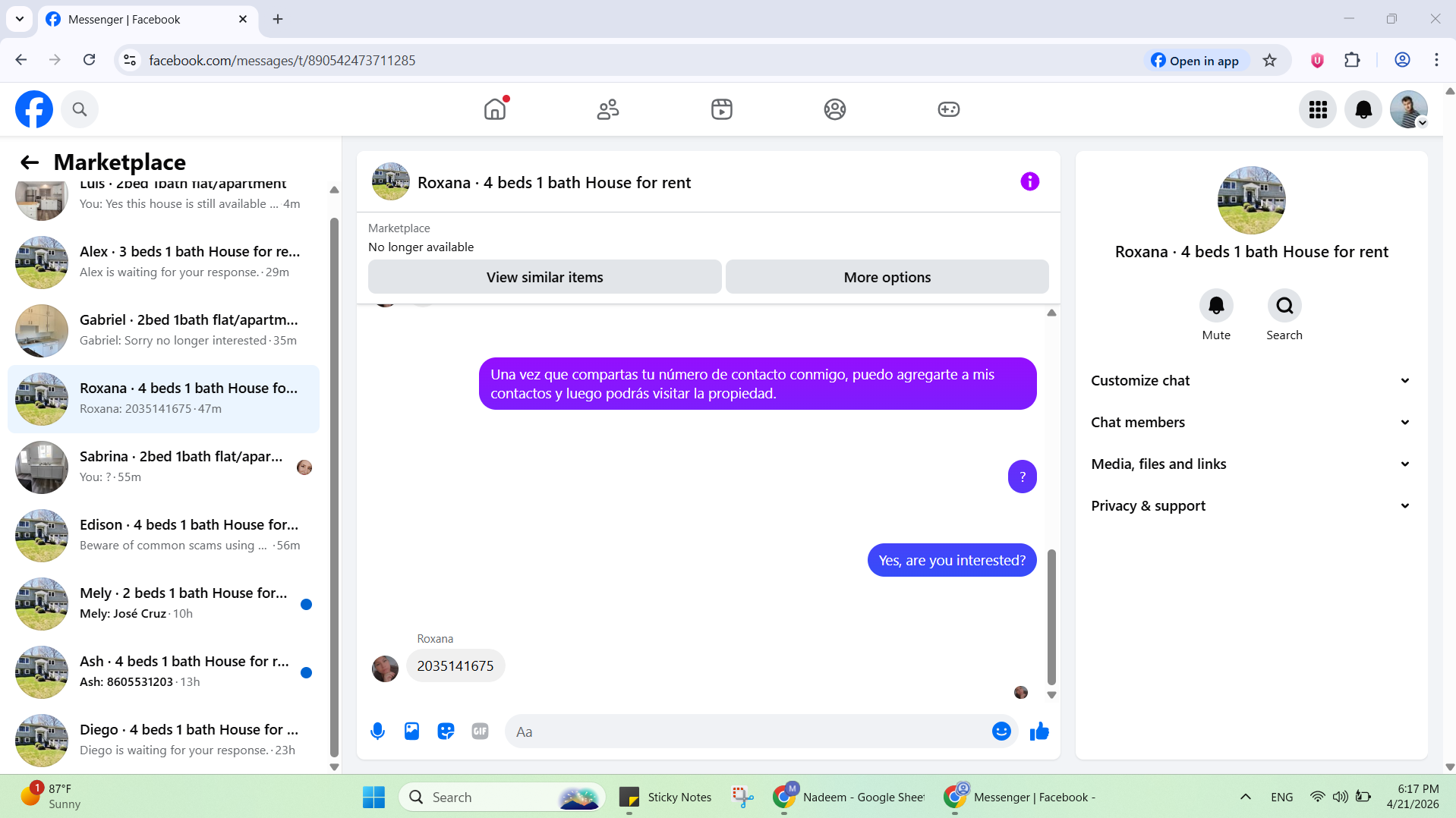The height and width of the screenshot is (818, 1456).
Task: Expand Media, files and links section
Action: [x=1251, y=464]
